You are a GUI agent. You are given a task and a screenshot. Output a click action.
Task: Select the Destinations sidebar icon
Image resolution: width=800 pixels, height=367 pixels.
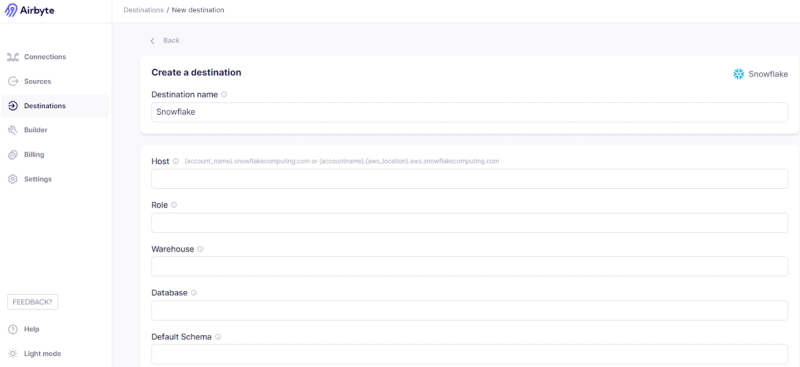point(13,106)
